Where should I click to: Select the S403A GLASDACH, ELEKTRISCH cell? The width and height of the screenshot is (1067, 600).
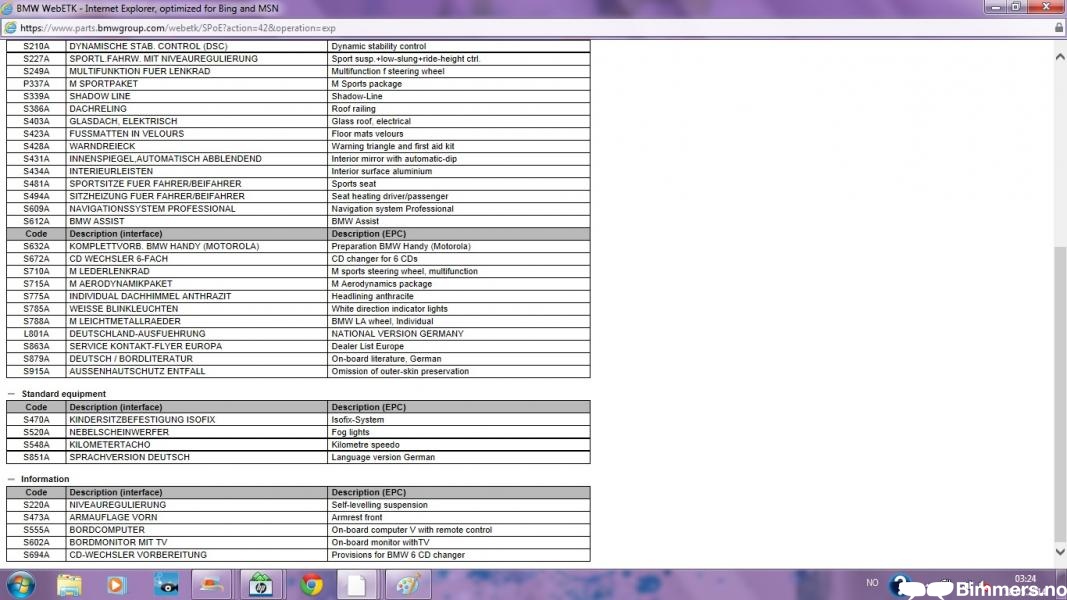pos(197,121)
